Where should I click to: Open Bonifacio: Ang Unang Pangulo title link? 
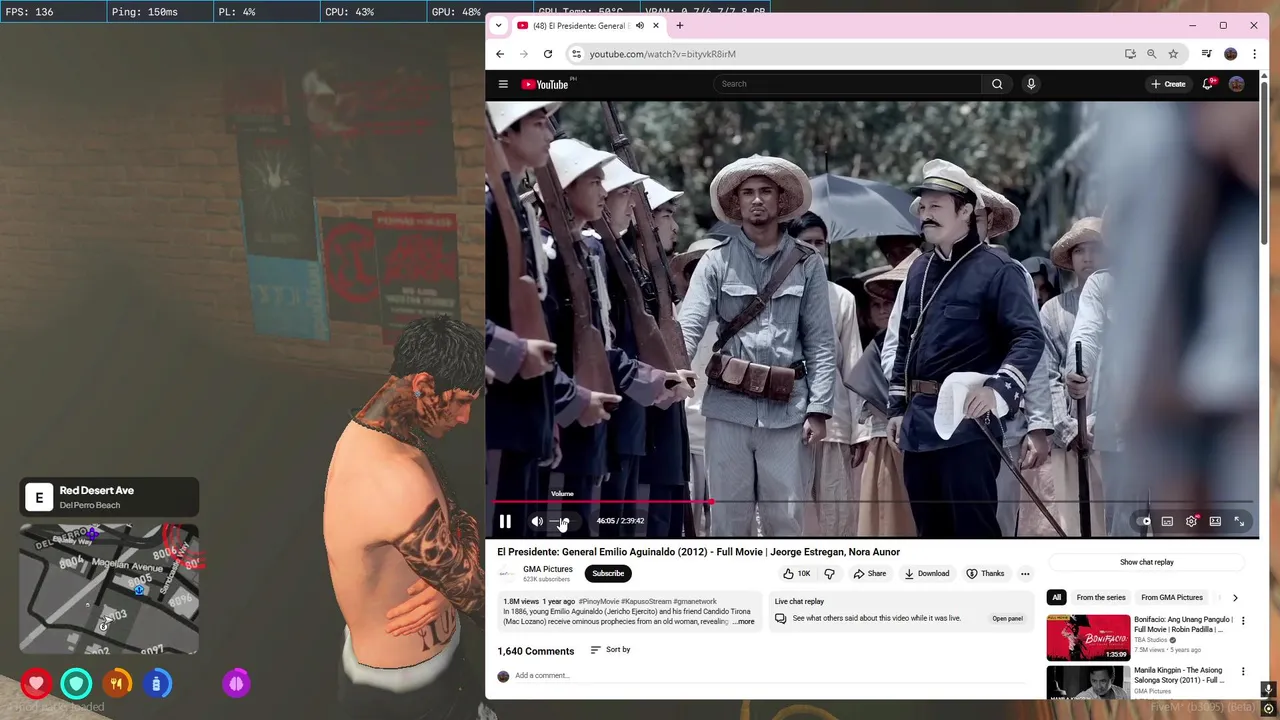click(1184, 625)
